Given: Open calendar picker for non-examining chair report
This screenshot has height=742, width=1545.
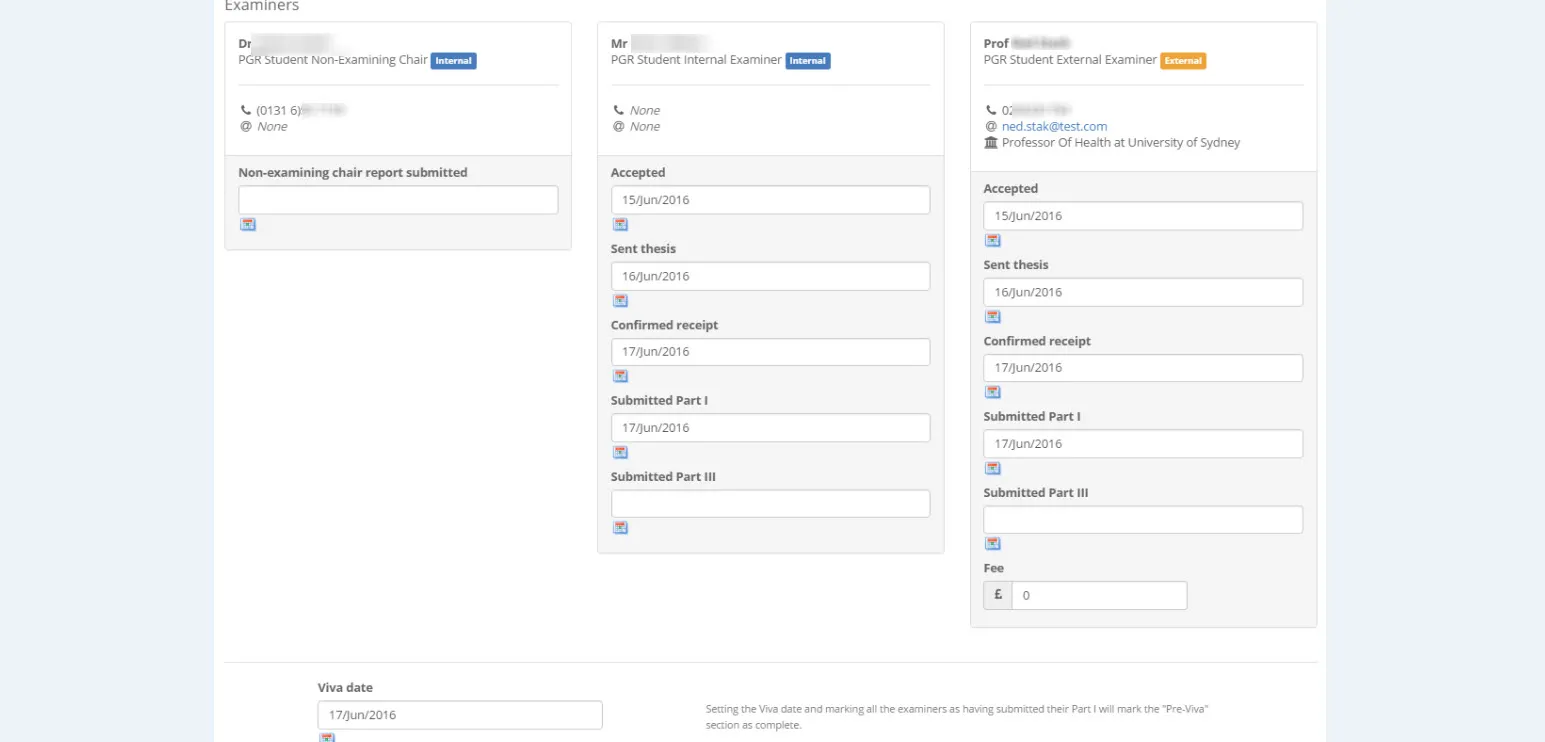Looking at the screenshot, I should [248, 225].
